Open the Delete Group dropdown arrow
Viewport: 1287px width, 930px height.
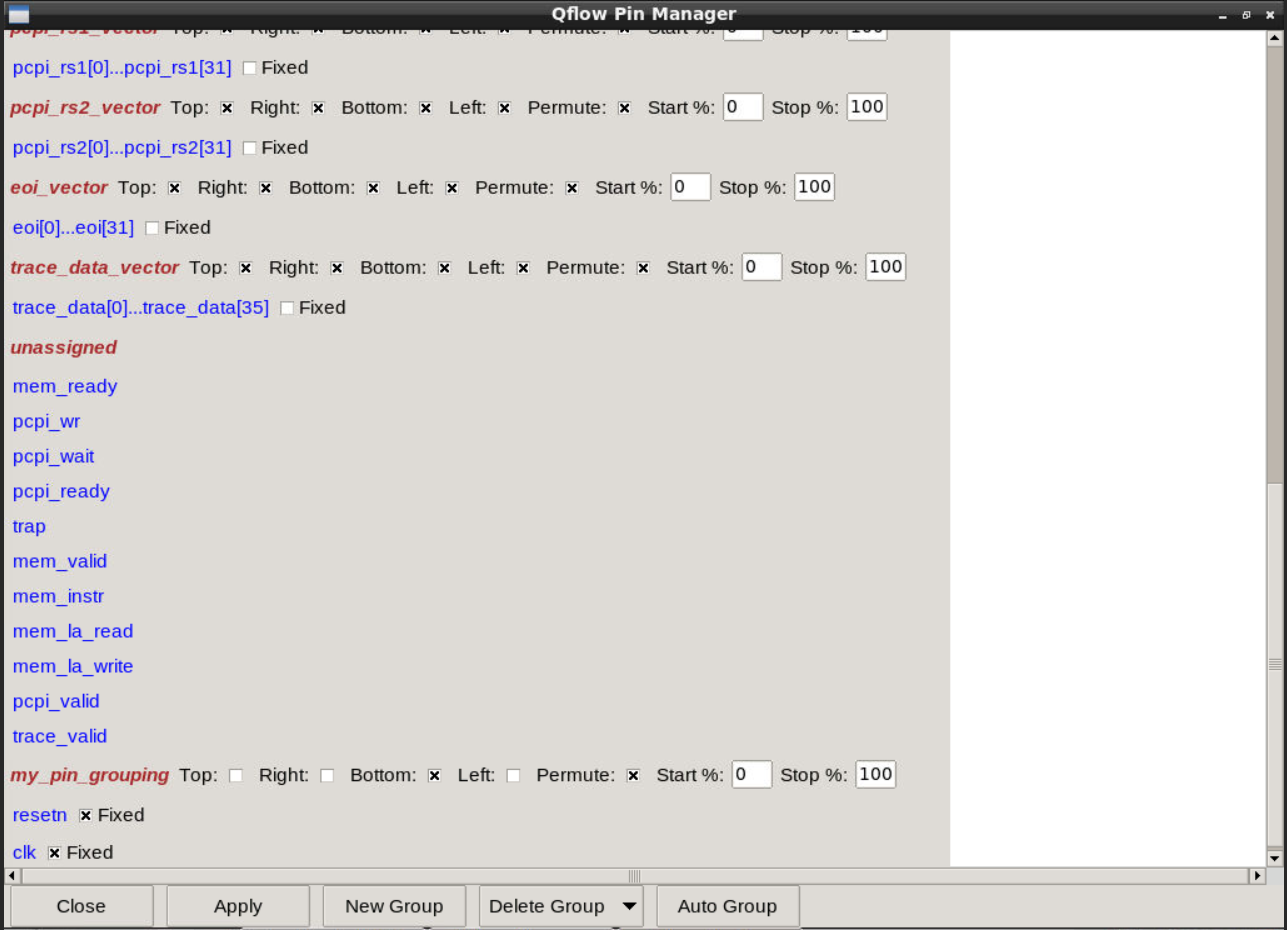point(632,906)
